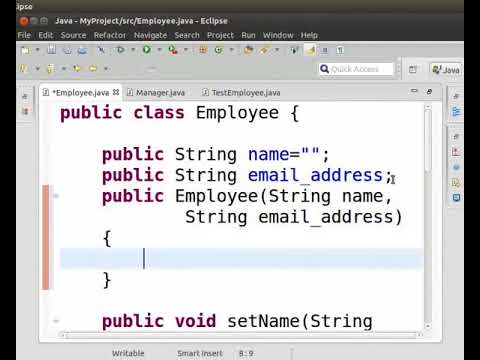Open the Declaration view icon in right trim

pos(456,183)
